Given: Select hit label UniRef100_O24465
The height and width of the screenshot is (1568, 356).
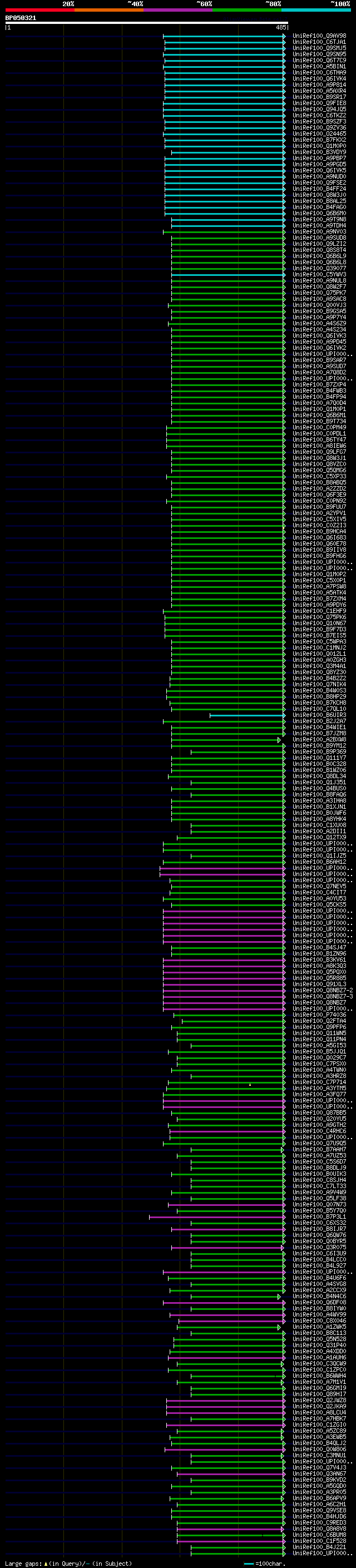Looking at the screenshot, I should [319, 133].
